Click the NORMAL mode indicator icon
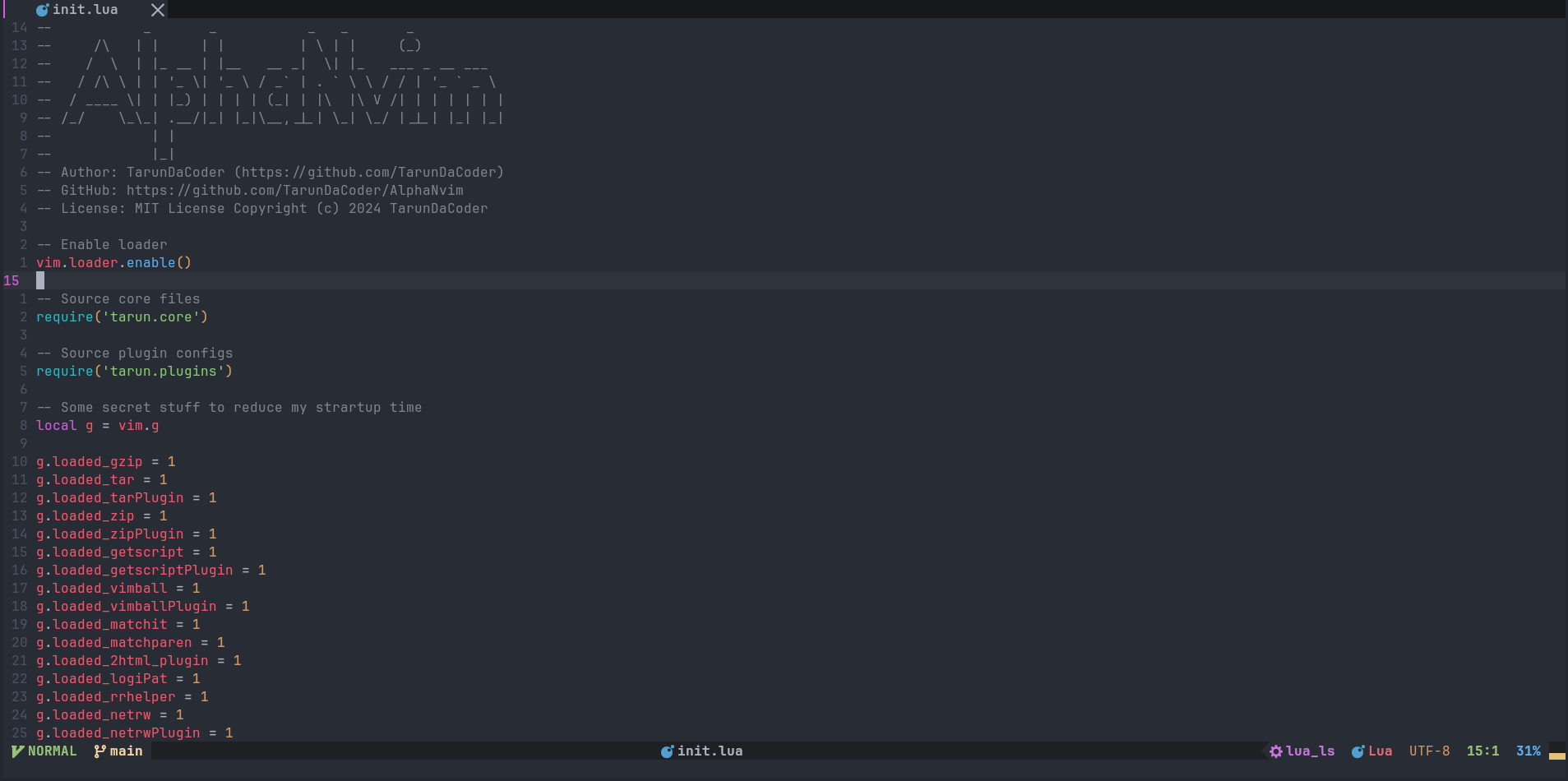This screenshot has height=781, width=1568. (17, 751)
